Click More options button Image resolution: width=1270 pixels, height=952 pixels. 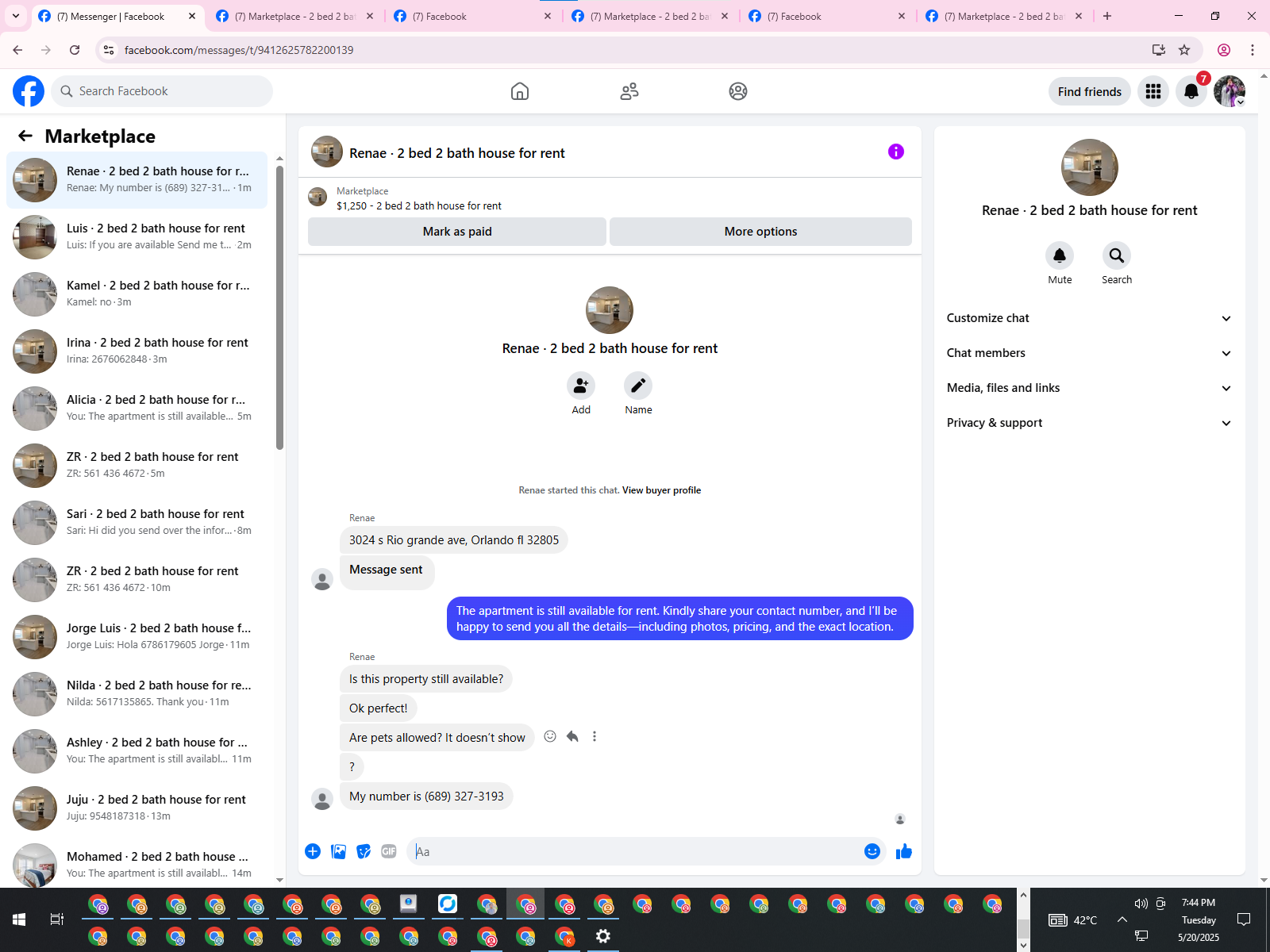point(760,232)
